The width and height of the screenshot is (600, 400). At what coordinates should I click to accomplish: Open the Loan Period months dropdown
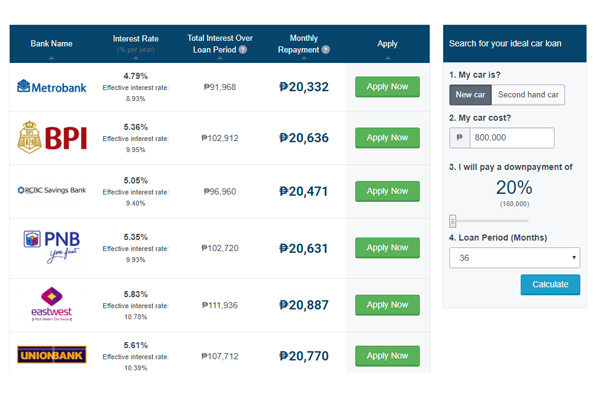[x=515, y=258]
